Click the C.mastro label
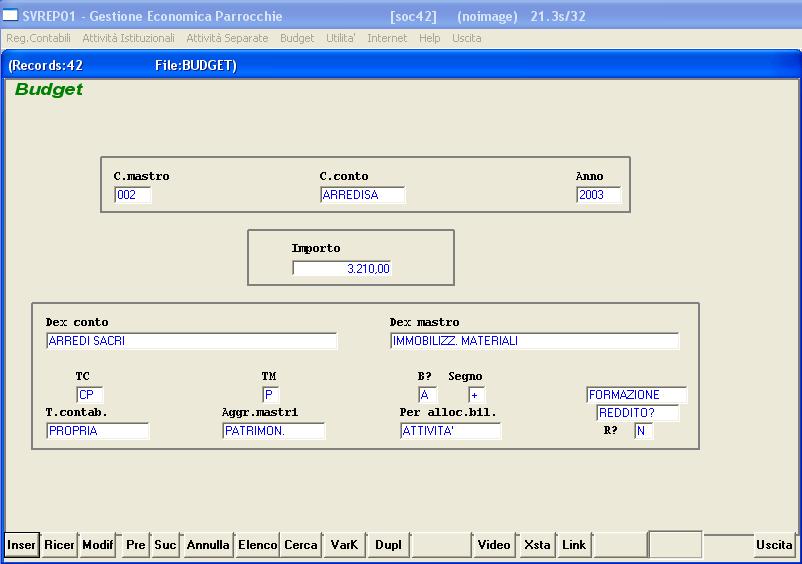802x564 pixels. 141,176
